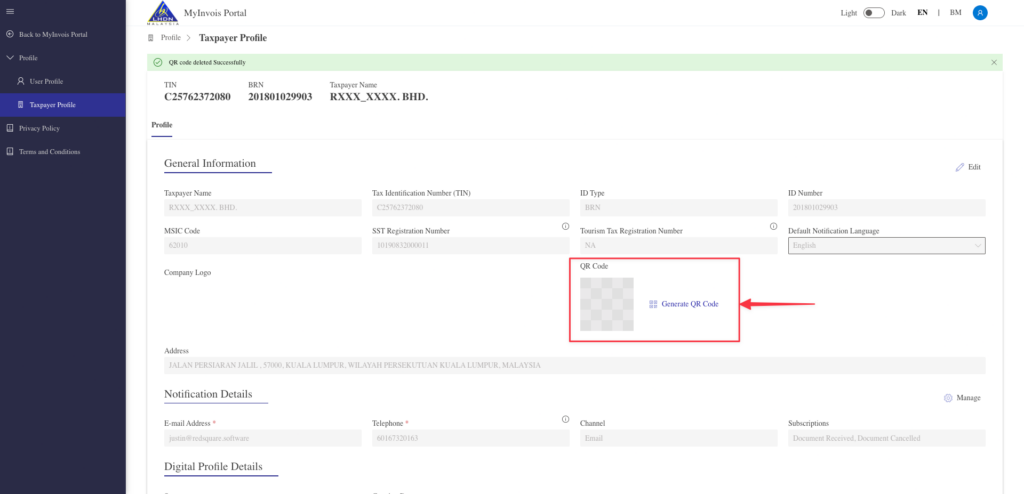Click the Address field

575,365
